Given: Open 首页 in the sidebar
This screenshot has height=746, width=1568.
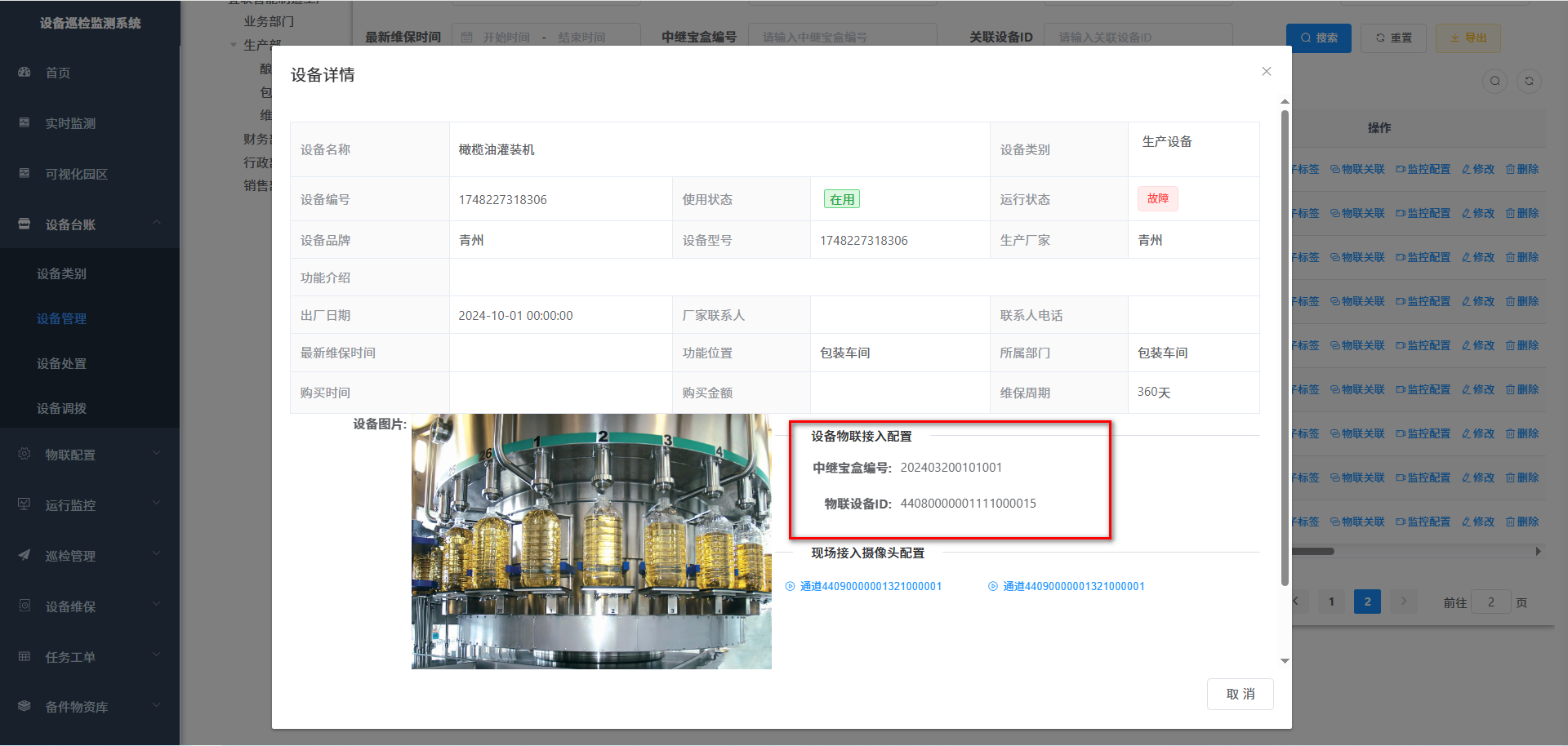Looking at the screenshot, I should pyautogui.click(x=58, y=73).
